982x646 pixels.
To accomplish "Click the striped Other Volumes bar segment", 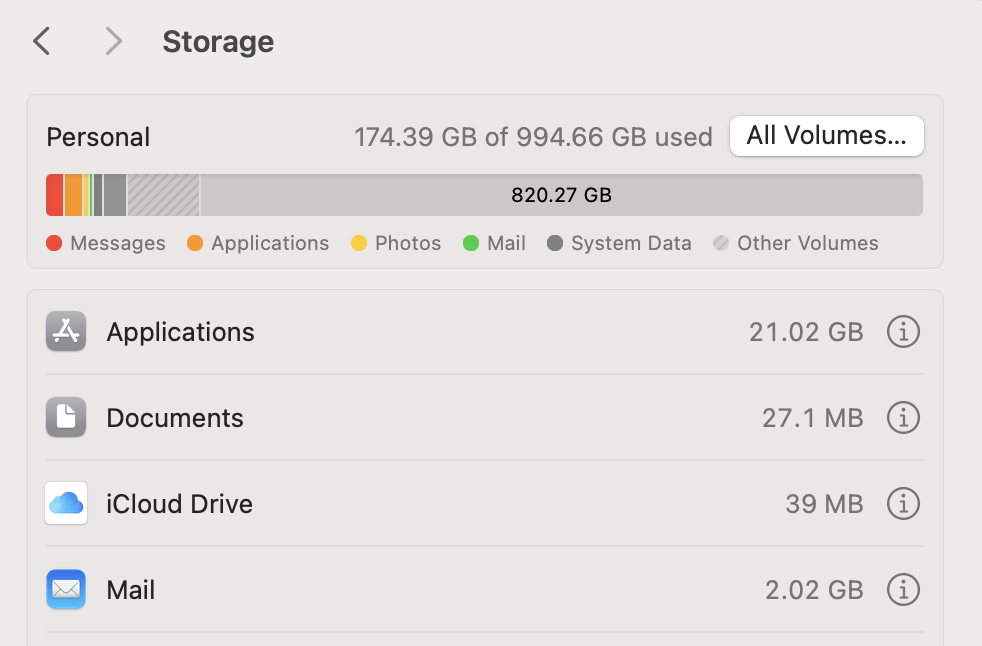I will pos(163,195).
